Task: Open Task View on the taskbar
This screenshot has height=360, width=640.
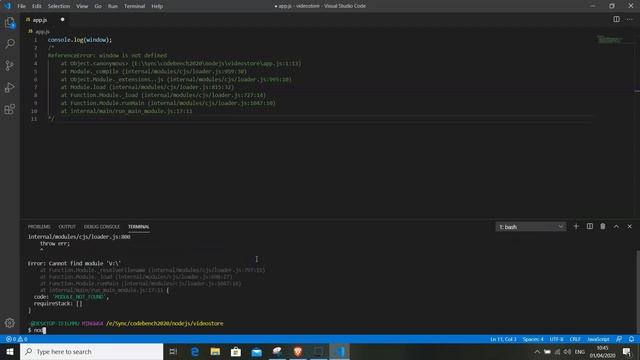Action: 173,351
